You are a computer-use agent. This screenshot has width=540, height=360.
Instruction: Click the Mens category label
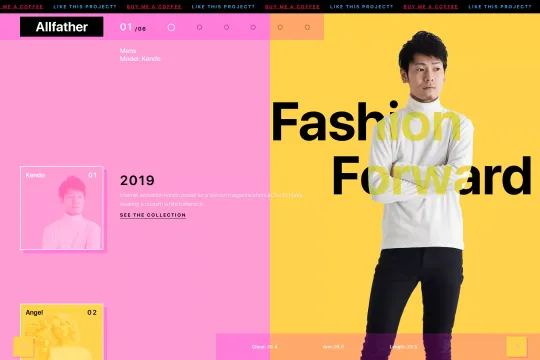point(128,51)
